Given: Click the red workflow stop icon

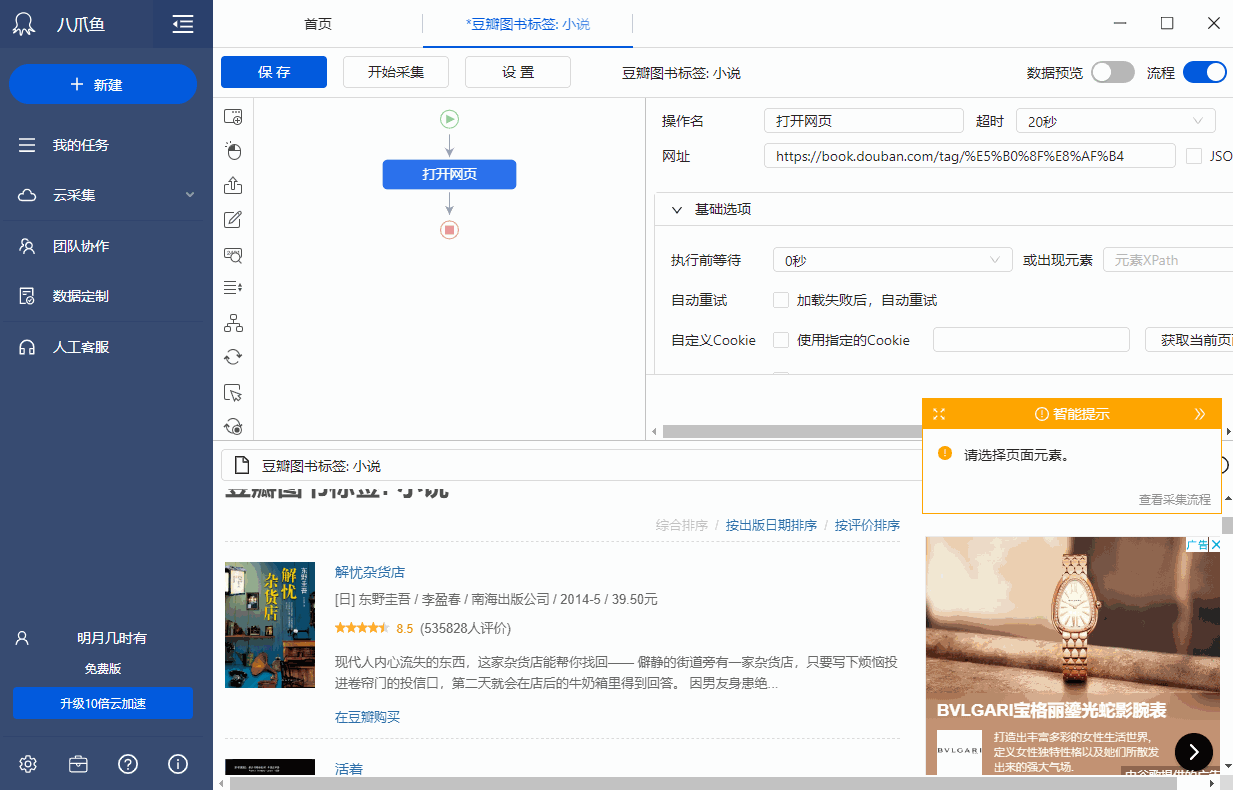Looking at the screenshot, I should 449,230.
